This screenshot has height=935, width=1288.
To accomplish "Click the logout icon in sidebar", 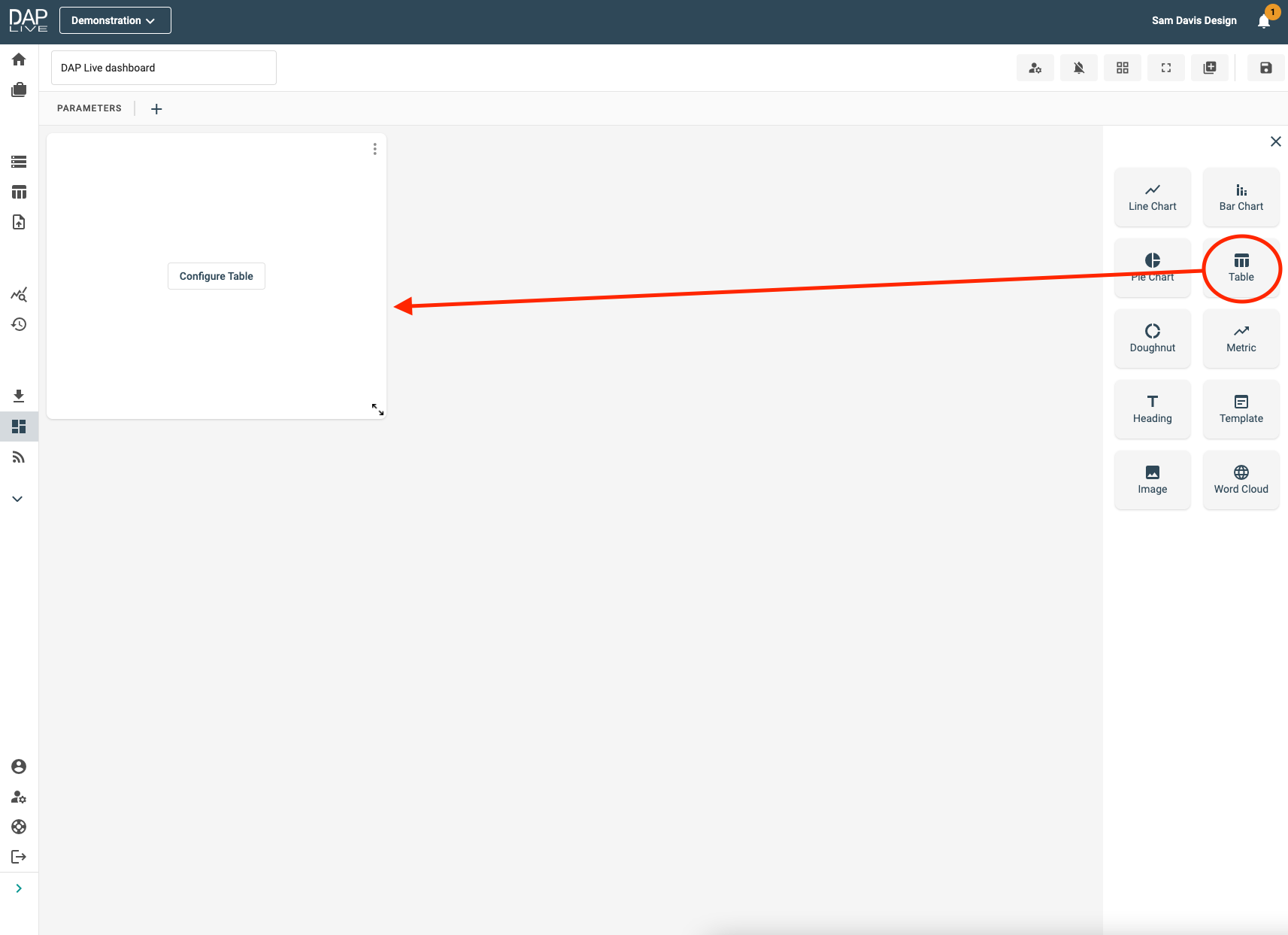I will click(x=19, y=857).
